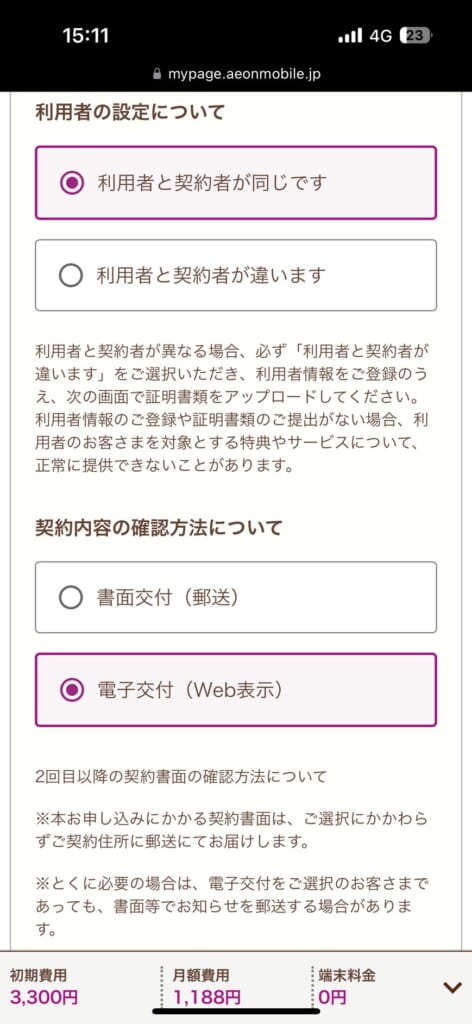Tap the 15:11 clock in status bar

(86, 36)
